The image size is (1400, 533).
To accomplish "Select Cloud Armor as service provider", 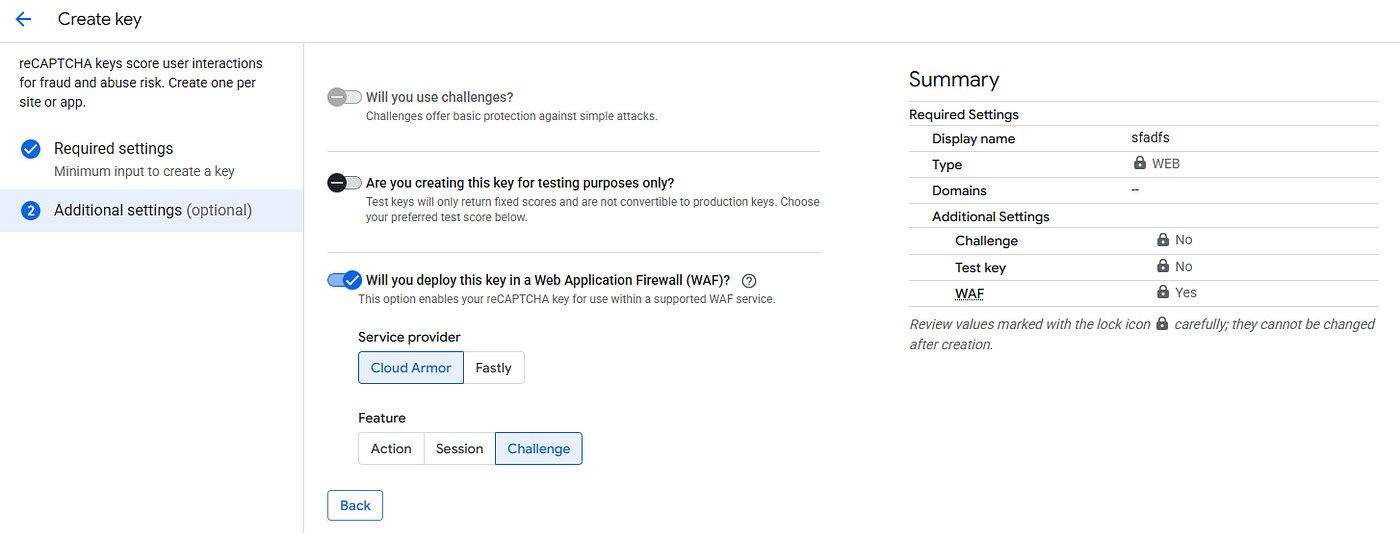I will pyautogui.click(x=411, y=367).
